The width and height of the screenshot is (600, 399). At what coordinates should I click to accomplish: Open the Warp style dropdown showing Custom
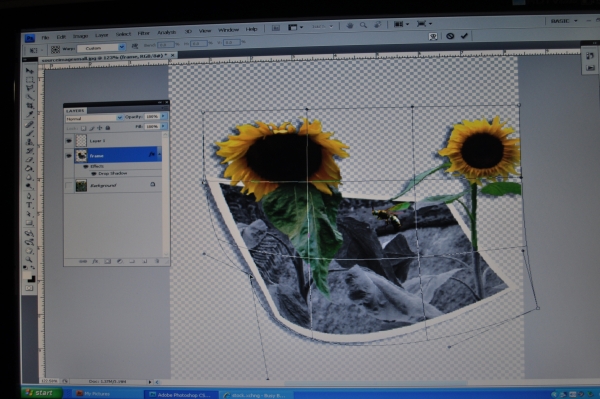tap(101, 48)
